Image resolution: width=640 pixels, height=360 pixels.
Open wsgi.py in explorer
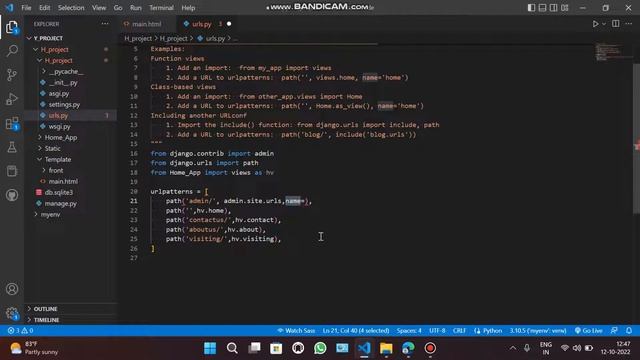(60, 127)
